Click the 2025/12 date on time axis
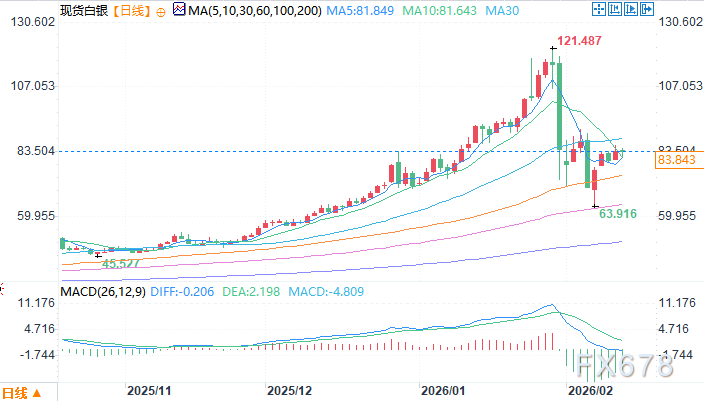The height and width of the screenshot is (401, 704). click(291, 390)
